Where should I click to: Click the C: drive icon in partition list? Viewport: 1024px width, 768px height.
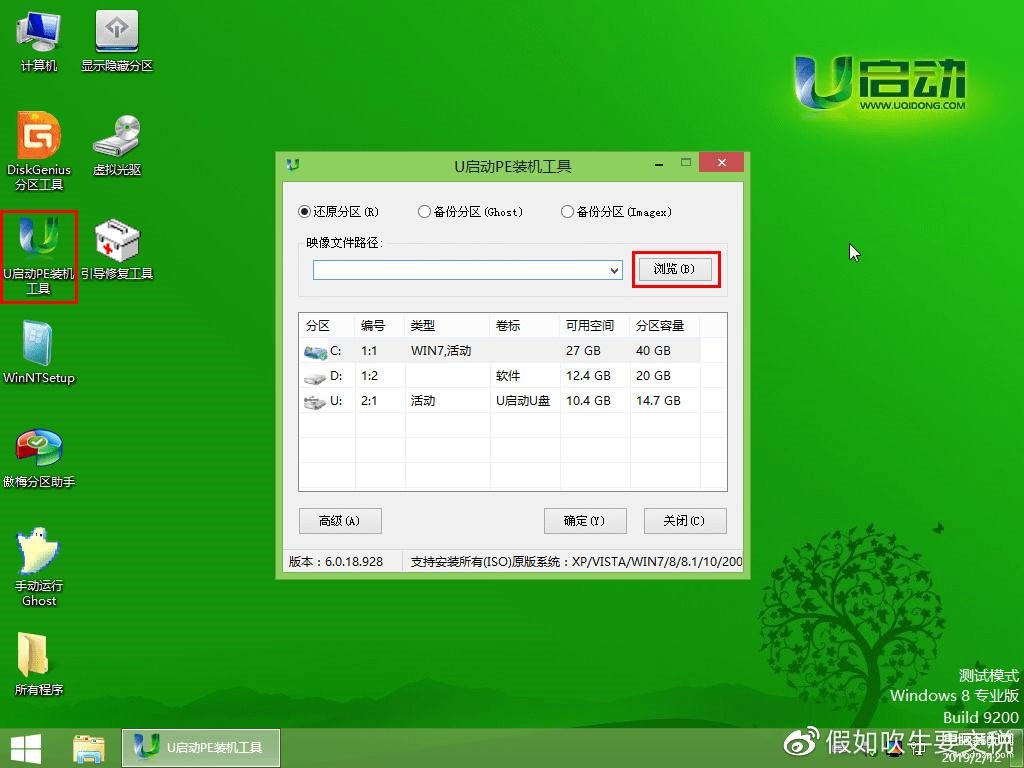[315, 352]
